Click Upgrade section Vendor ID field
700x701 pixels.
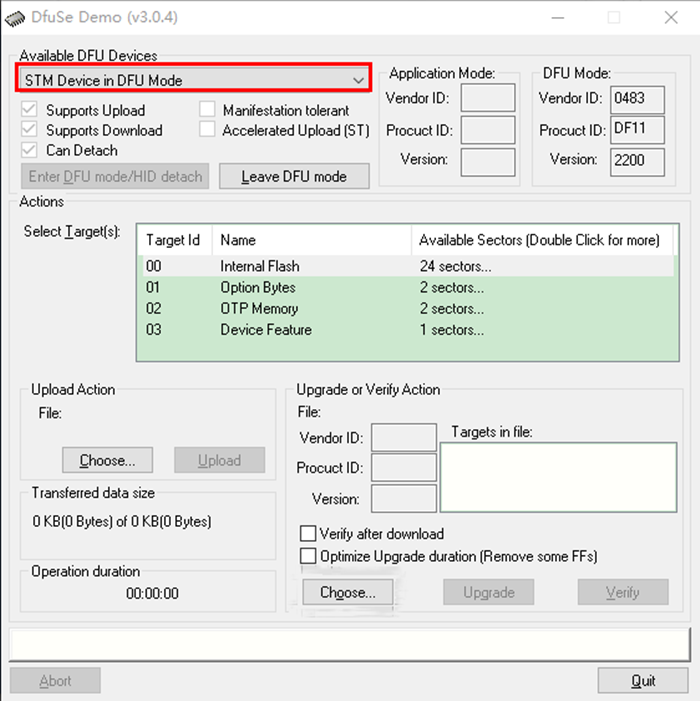[x=404, y=437]
